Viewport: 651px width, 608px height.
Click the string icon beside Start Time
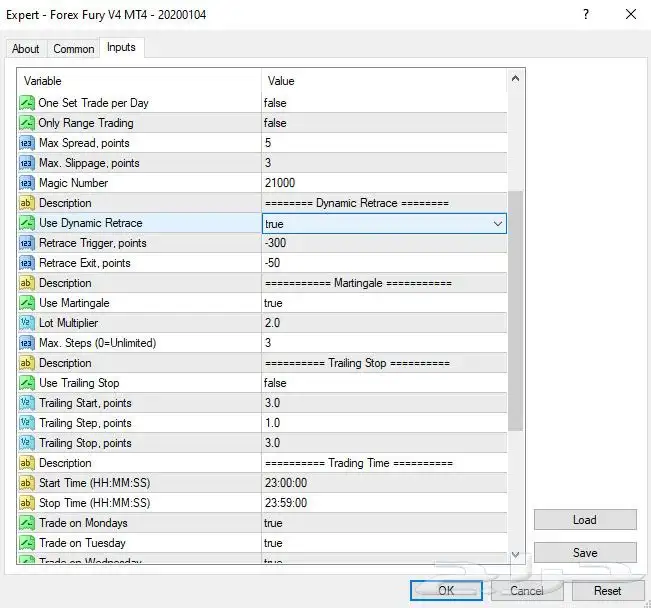pos(27,483)
